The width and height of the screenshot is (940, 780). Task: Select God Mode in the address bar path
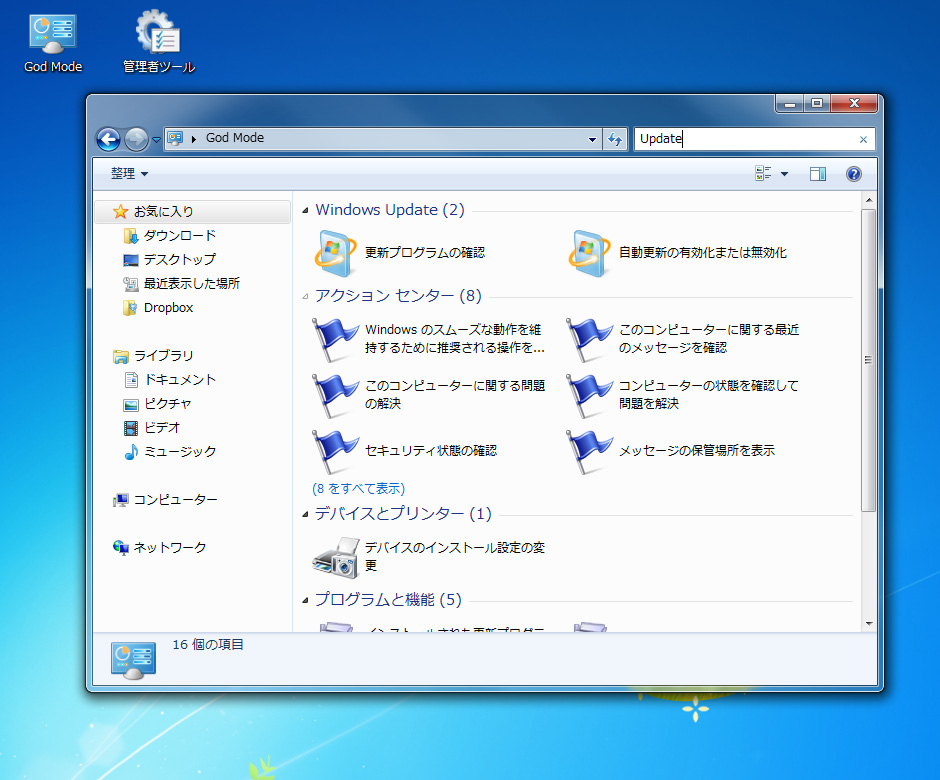[x=234, y=138]
